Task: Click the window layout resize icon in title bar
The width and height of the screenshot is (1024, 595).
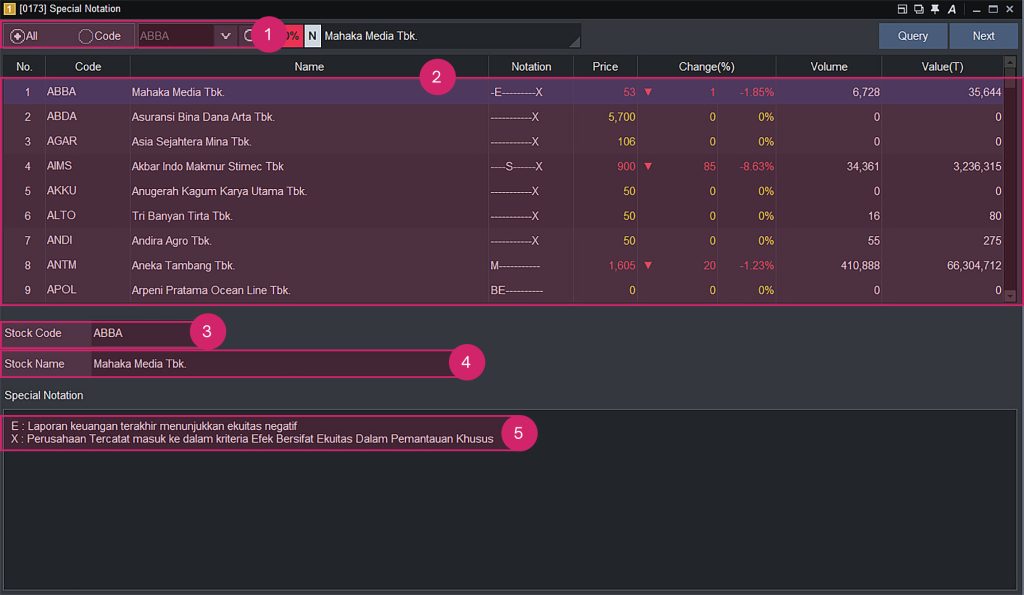Action: pyautogui.click(x=903, y=9)
